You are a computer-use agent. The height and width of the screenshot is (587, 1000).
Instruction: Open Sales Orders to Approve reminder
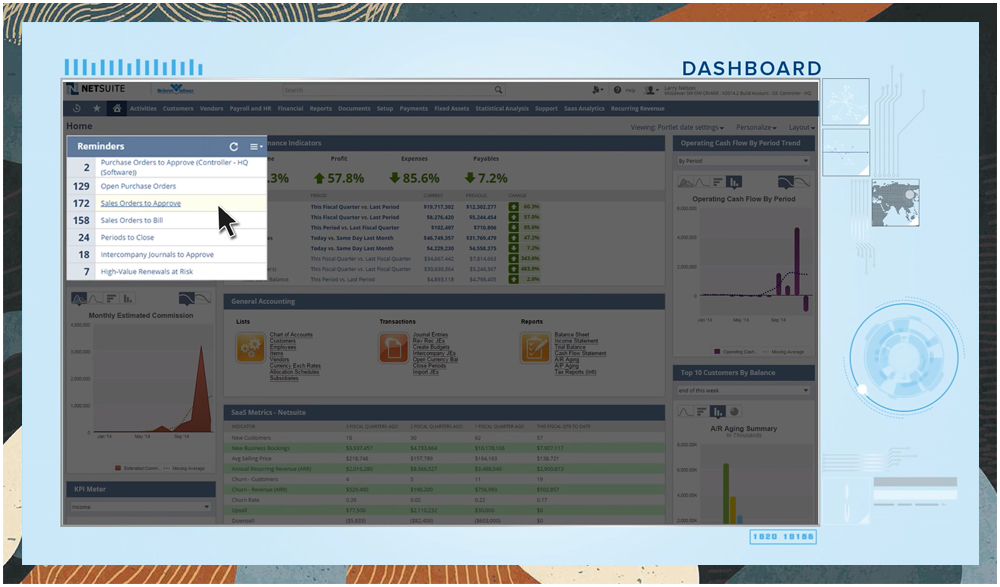point(140,203)
